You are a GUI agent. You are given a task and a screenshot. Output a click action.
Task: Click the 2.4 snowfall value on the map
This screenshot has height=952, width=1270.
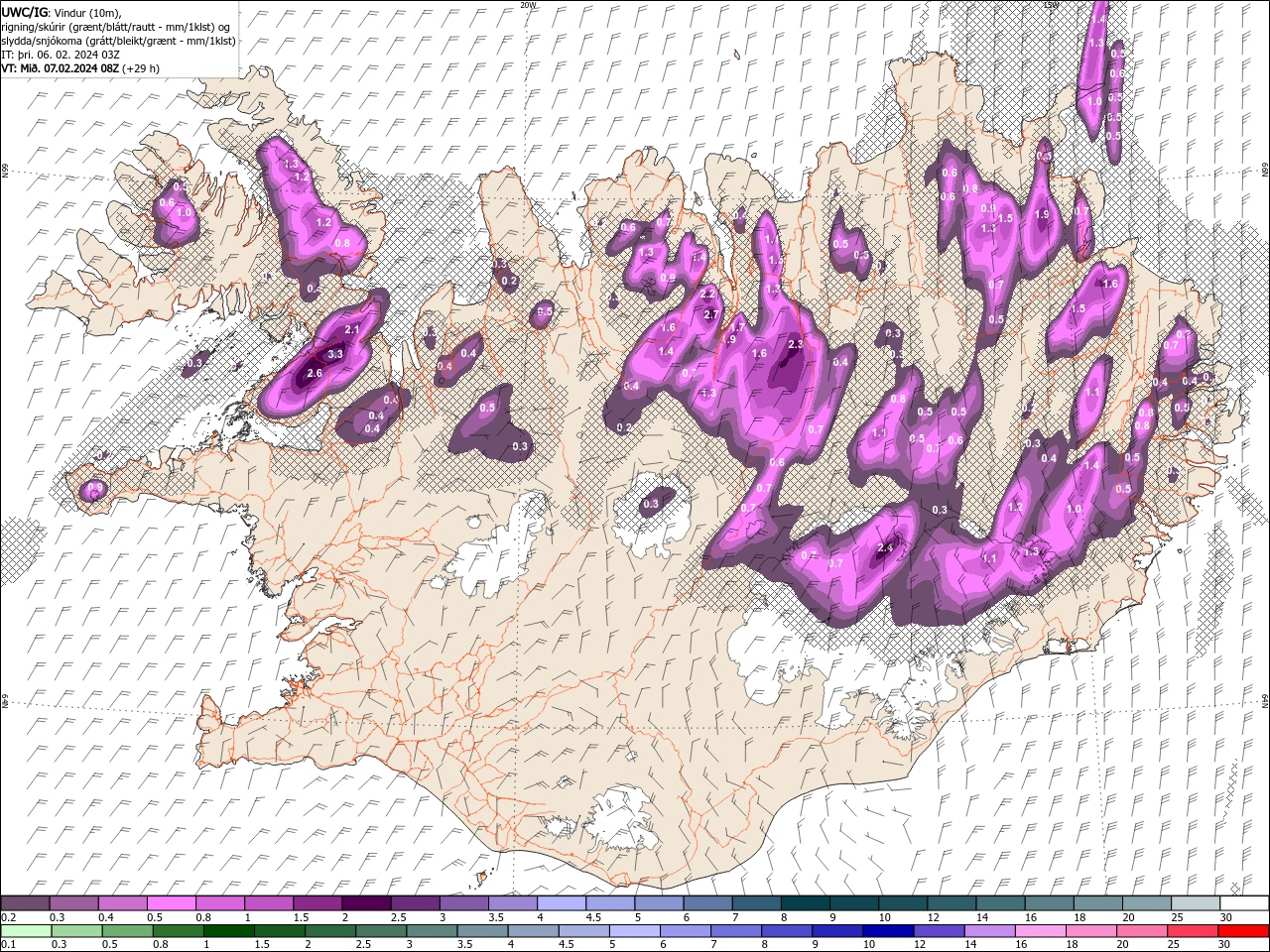(886, 547)
